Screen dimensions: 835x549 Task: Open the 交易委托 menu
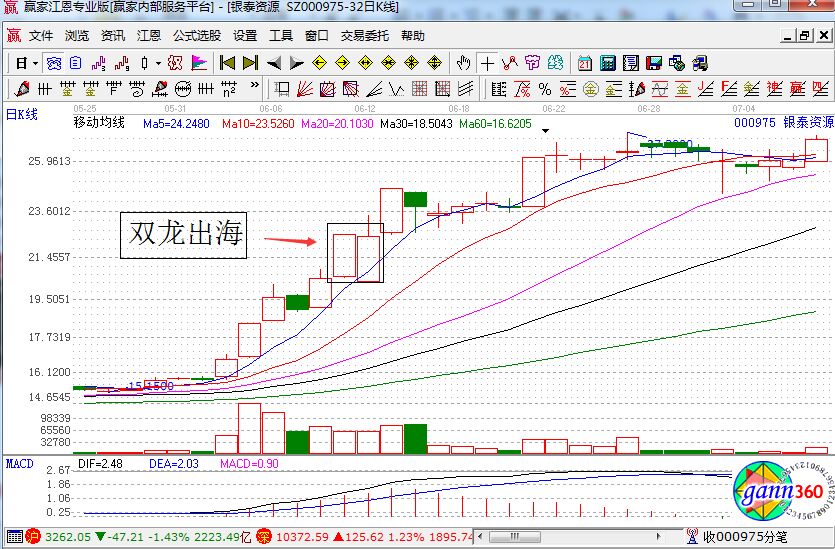(x=364, y=35)
